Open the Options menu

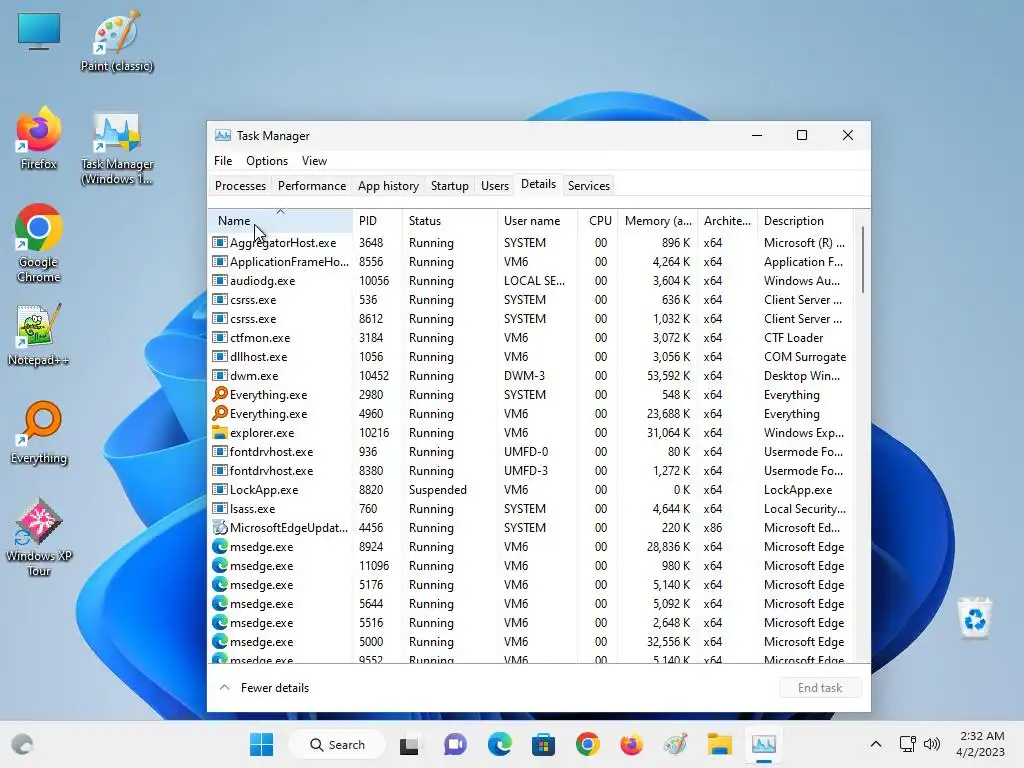pyautogui.click(x=267, y=161)
